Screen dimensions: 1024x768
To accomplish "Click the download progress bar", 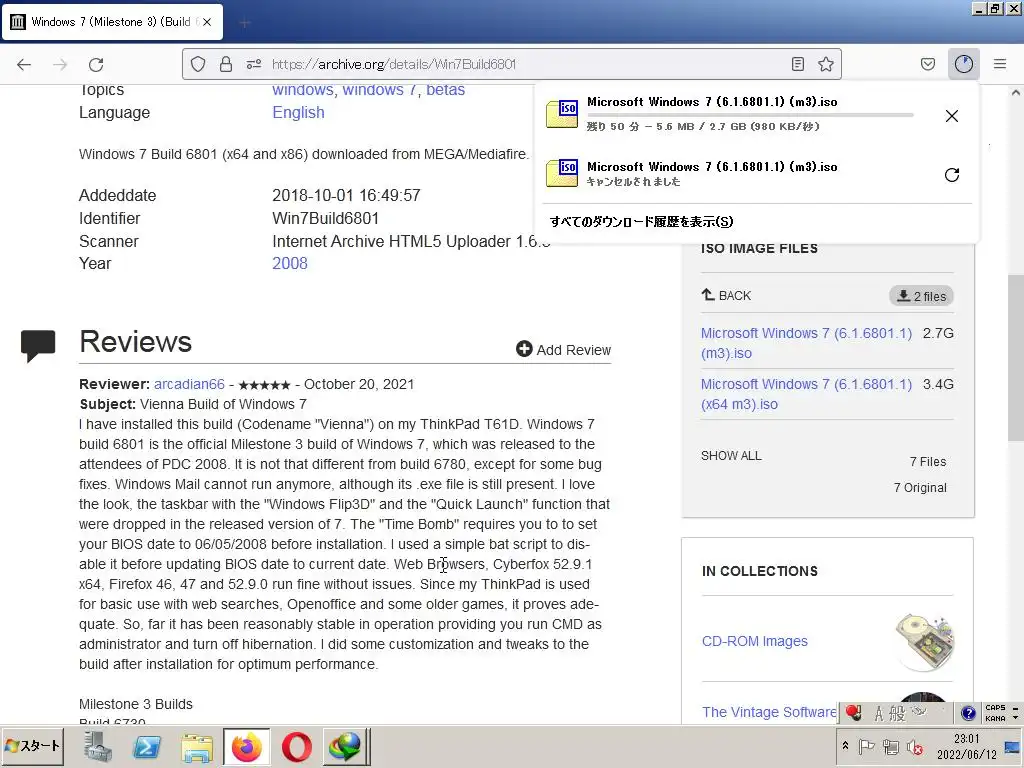I will pyautogui.click(x=750, y=115).
